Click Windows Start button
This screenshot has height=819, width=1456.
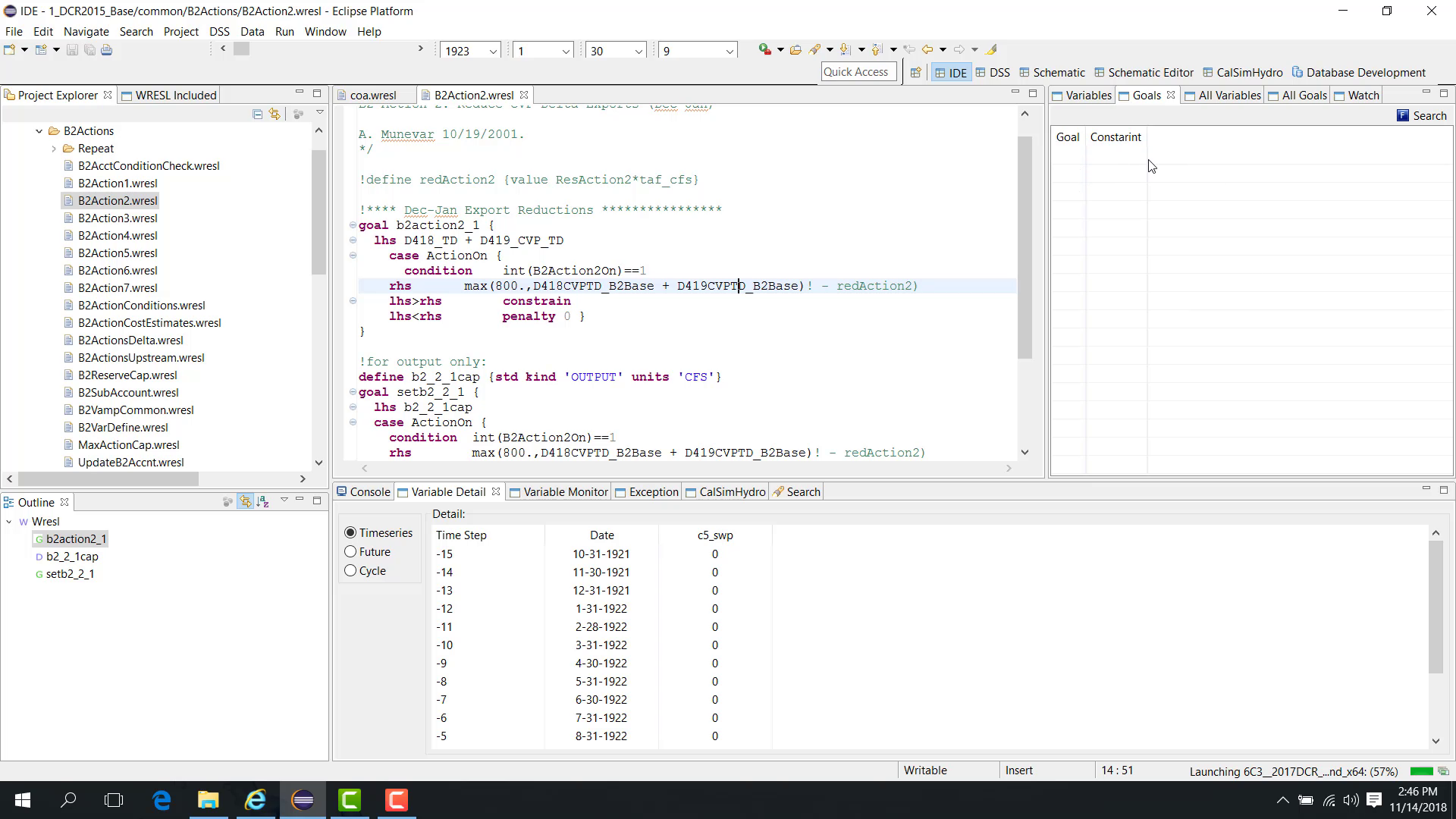pyautogui.click(x=22, y=800)
